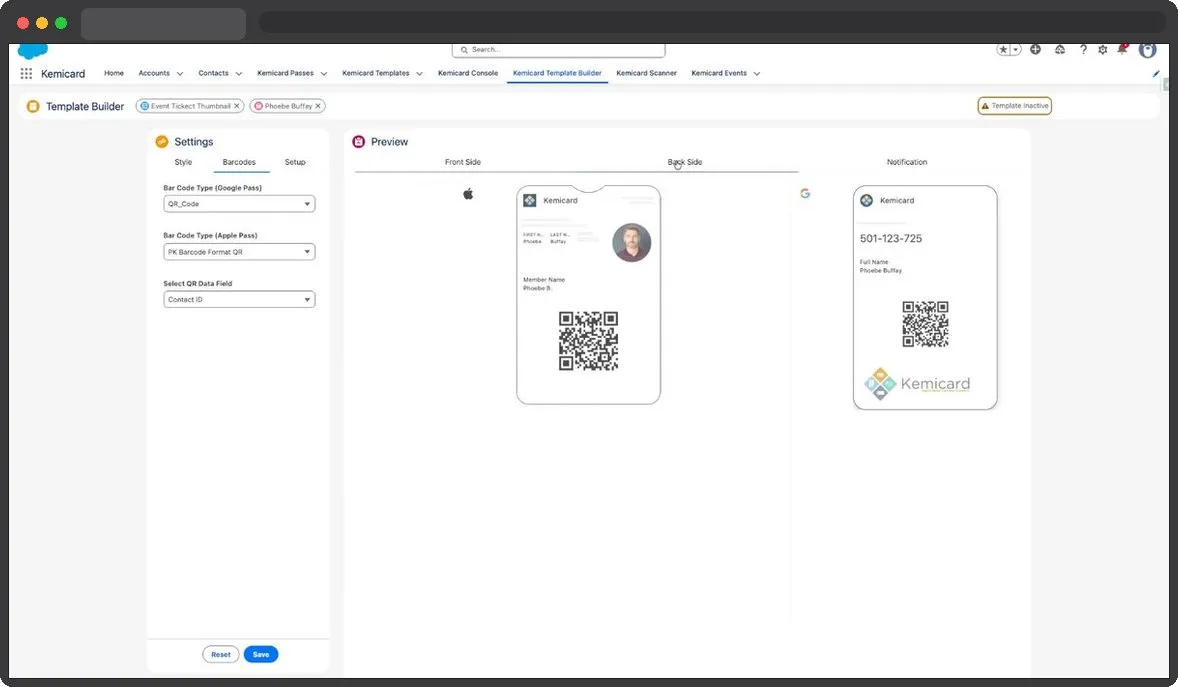
Task: Click the Salesforce cloud logo
Action: tap(32, 51)
